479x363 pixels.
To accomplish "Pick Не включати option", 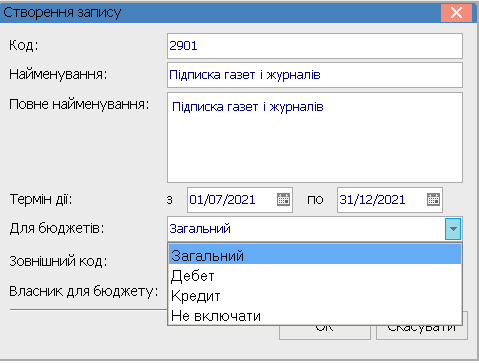I will pyautogui.click(x=315, y=316).
